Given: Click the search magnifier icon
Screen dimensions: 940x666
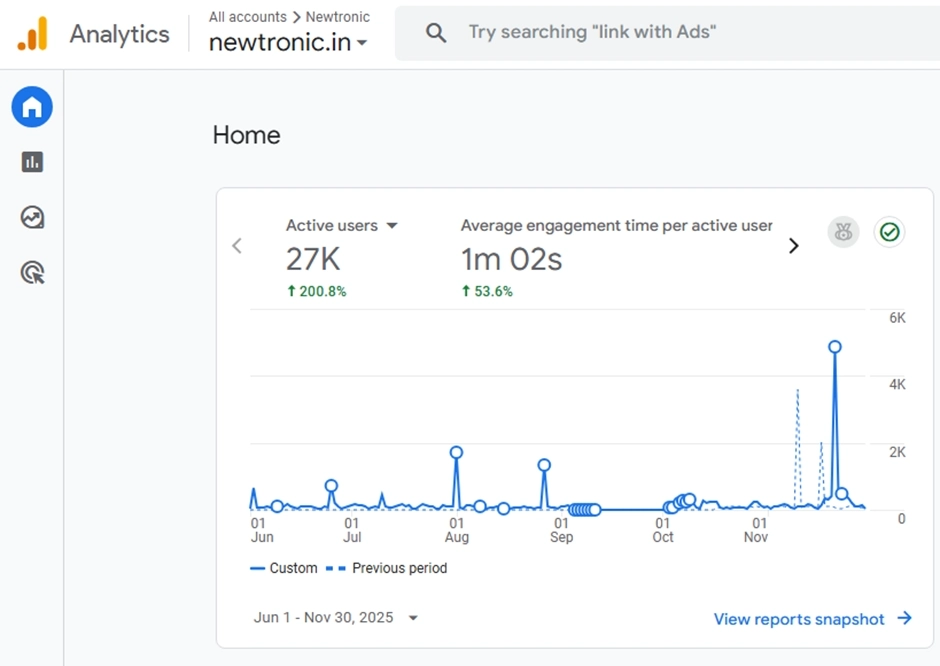Looking at the screenshot, I should [436, 33].
